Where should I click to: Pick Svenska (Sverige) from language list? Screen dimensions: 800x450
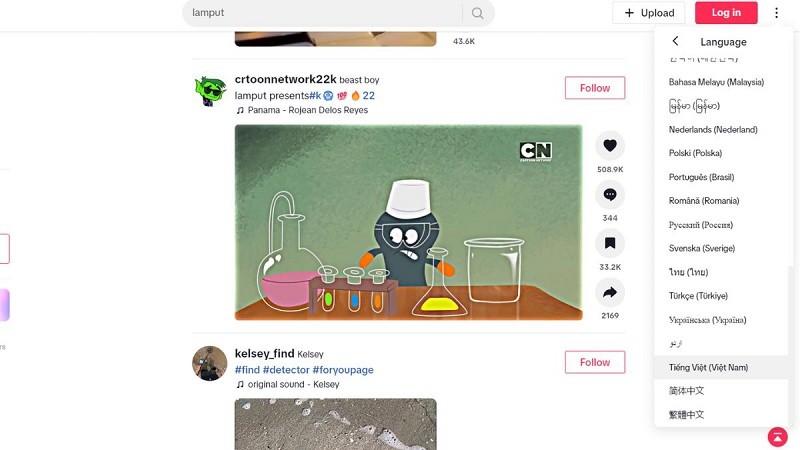[702, 249]
